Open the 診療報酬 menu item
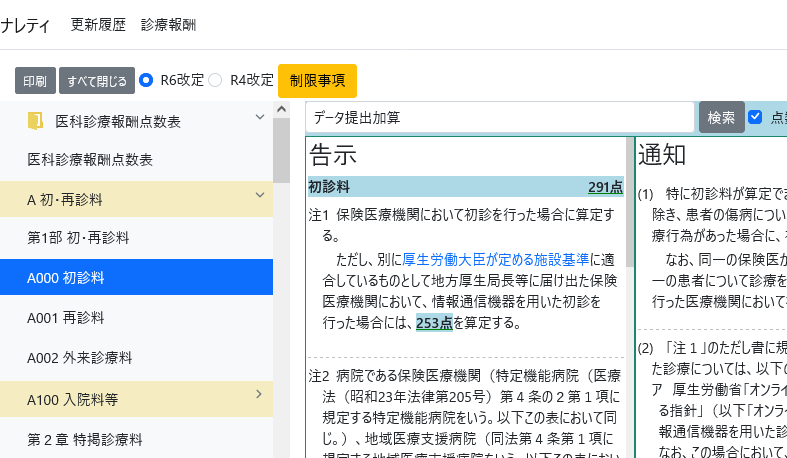This screenshot has width=787, height=458. (169, 25)
